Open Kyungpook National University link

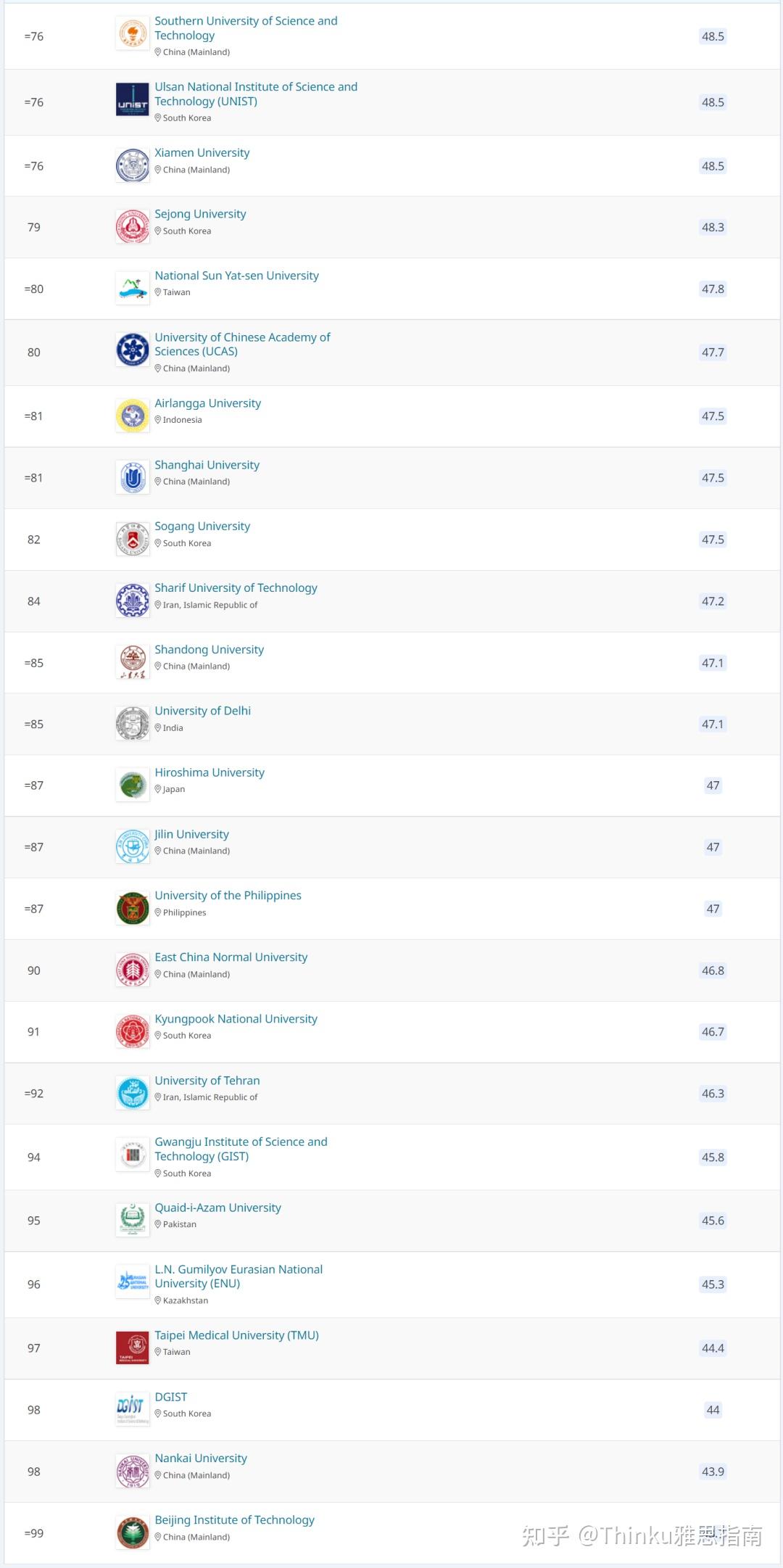coord(236,1019)
